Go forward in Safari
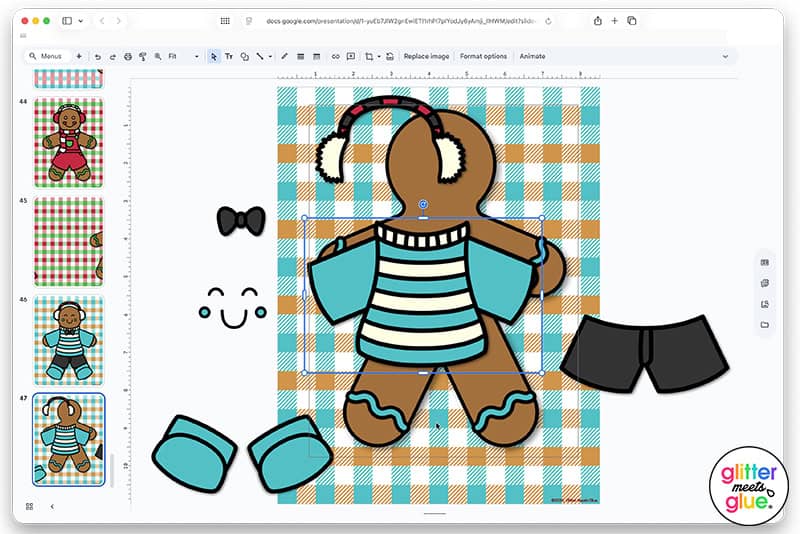This screenshot has width=800, height=534. [118, 21]
